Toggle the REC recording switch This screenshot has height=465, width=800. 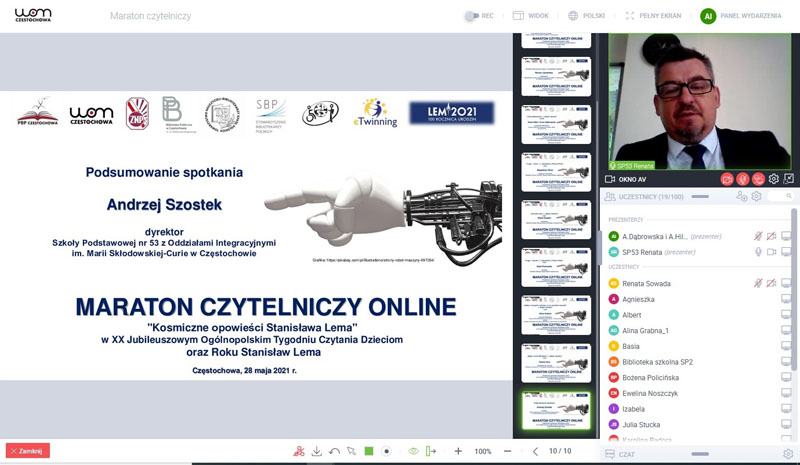point(471,16)
